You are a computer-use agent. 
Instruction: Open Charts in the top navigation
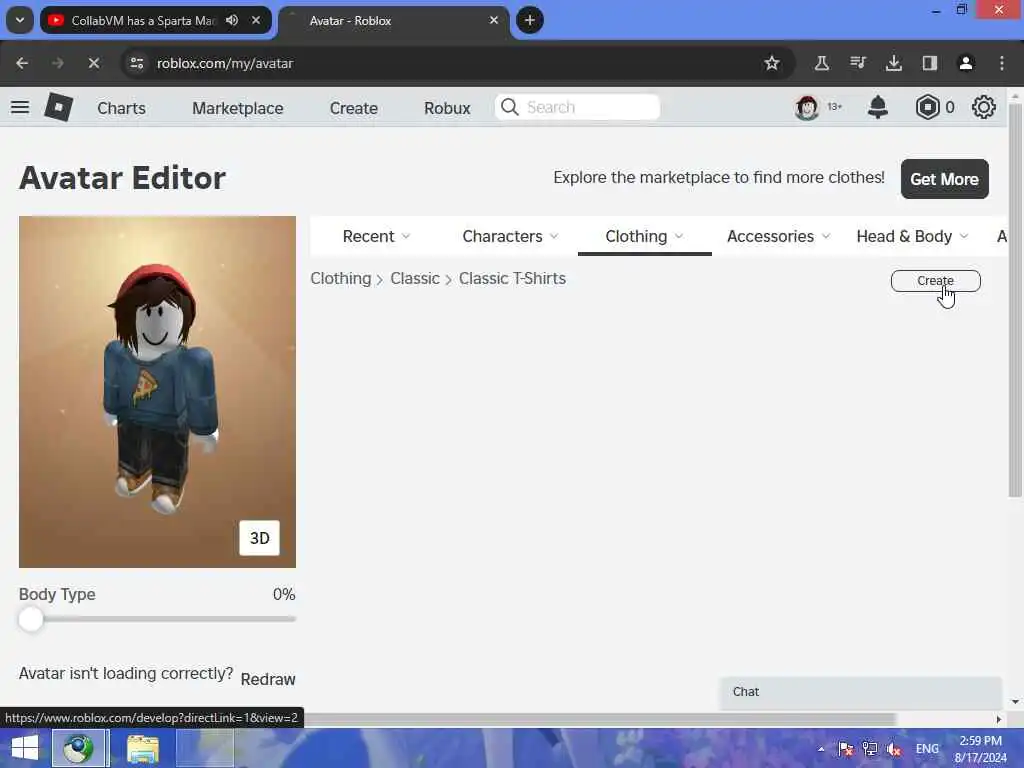[121, 108]
